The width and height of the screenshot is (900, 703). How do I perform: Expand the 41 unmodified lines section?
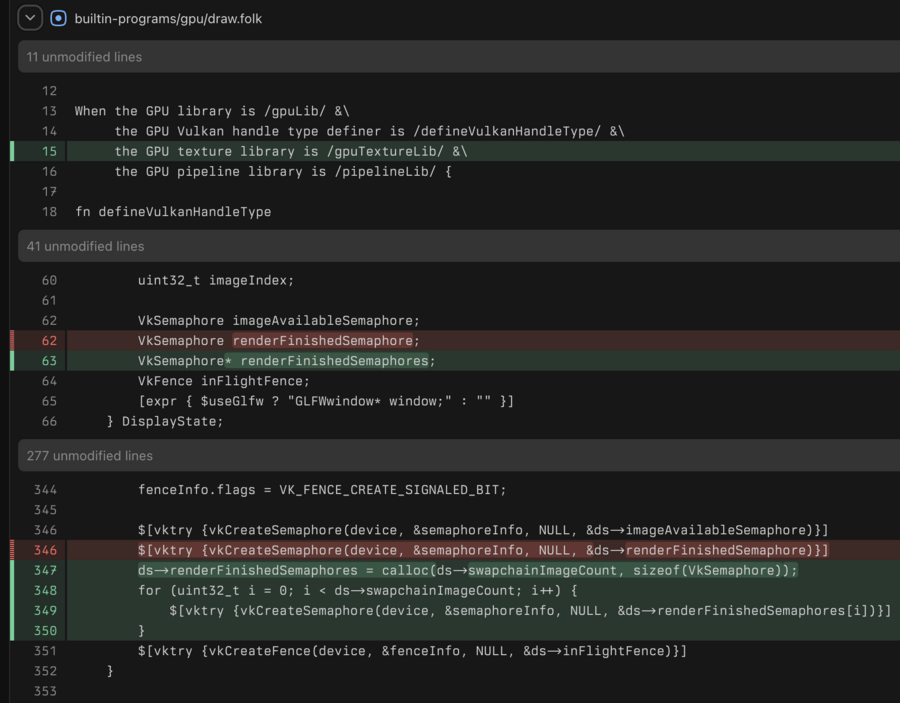click(459, 246)
